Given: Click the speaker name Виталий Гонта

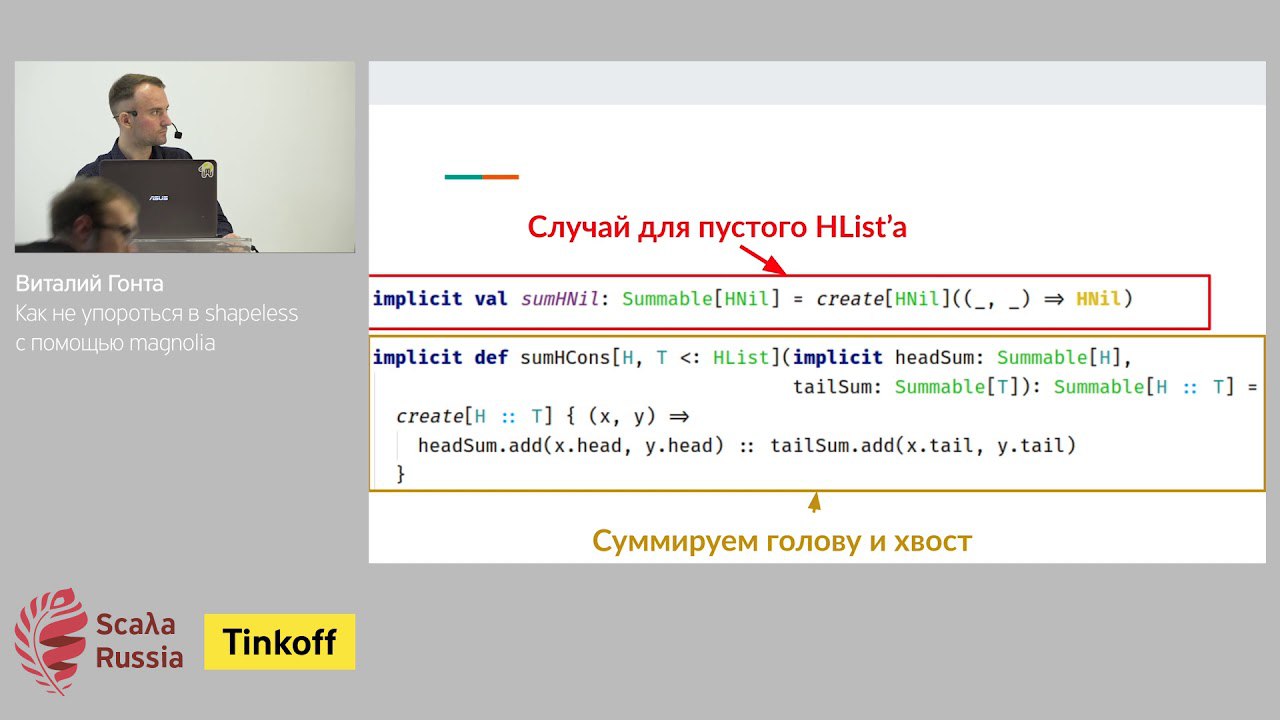Looking at the screenshot, I should pyautogui.click(x=90, y=283).
